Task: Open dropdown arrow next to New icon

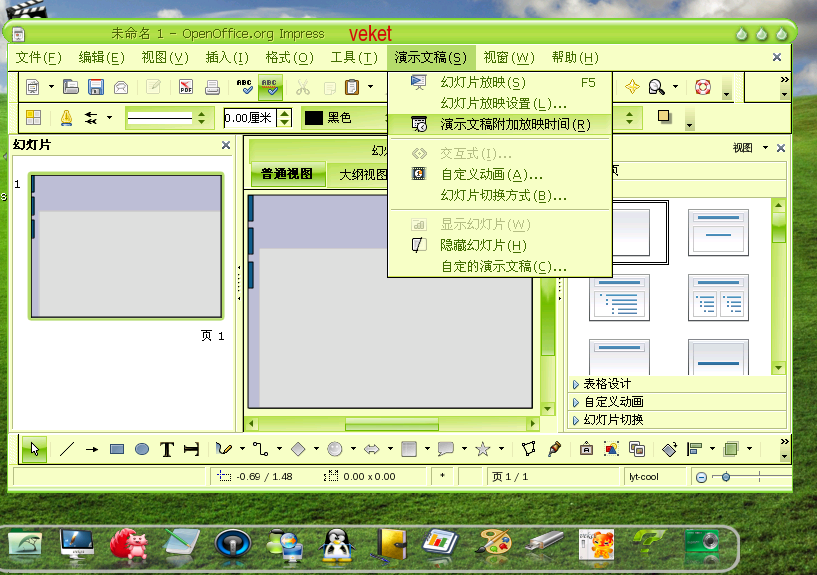Action: coord(51,86)
